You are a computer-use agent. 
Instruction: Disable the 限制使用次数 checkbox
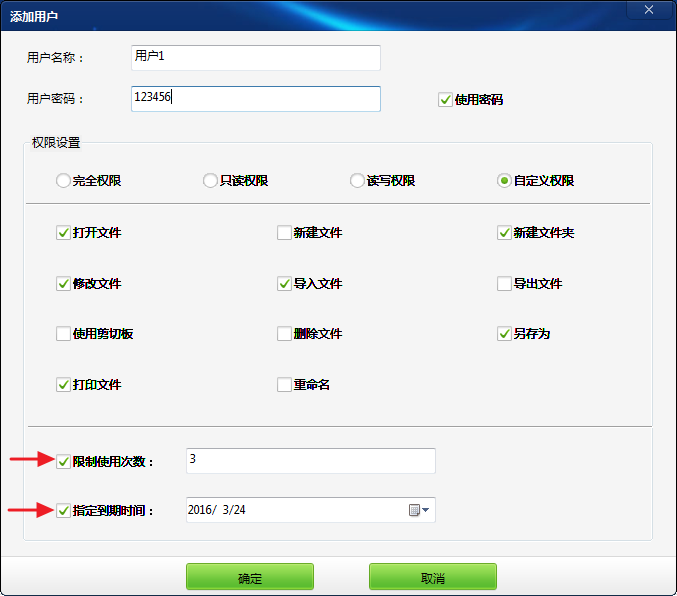pyautogui.click(x=64, y=461)
